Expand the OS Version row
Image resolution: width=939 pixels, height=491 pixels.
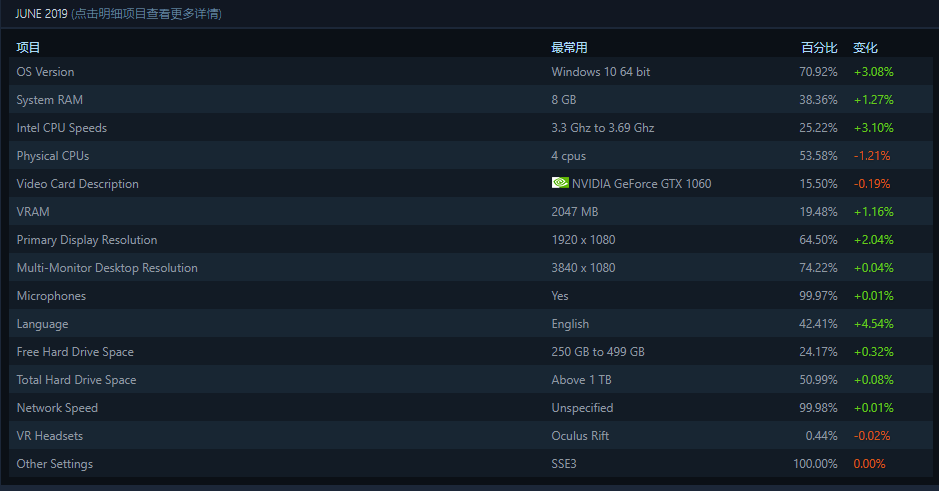coord(471,71)
